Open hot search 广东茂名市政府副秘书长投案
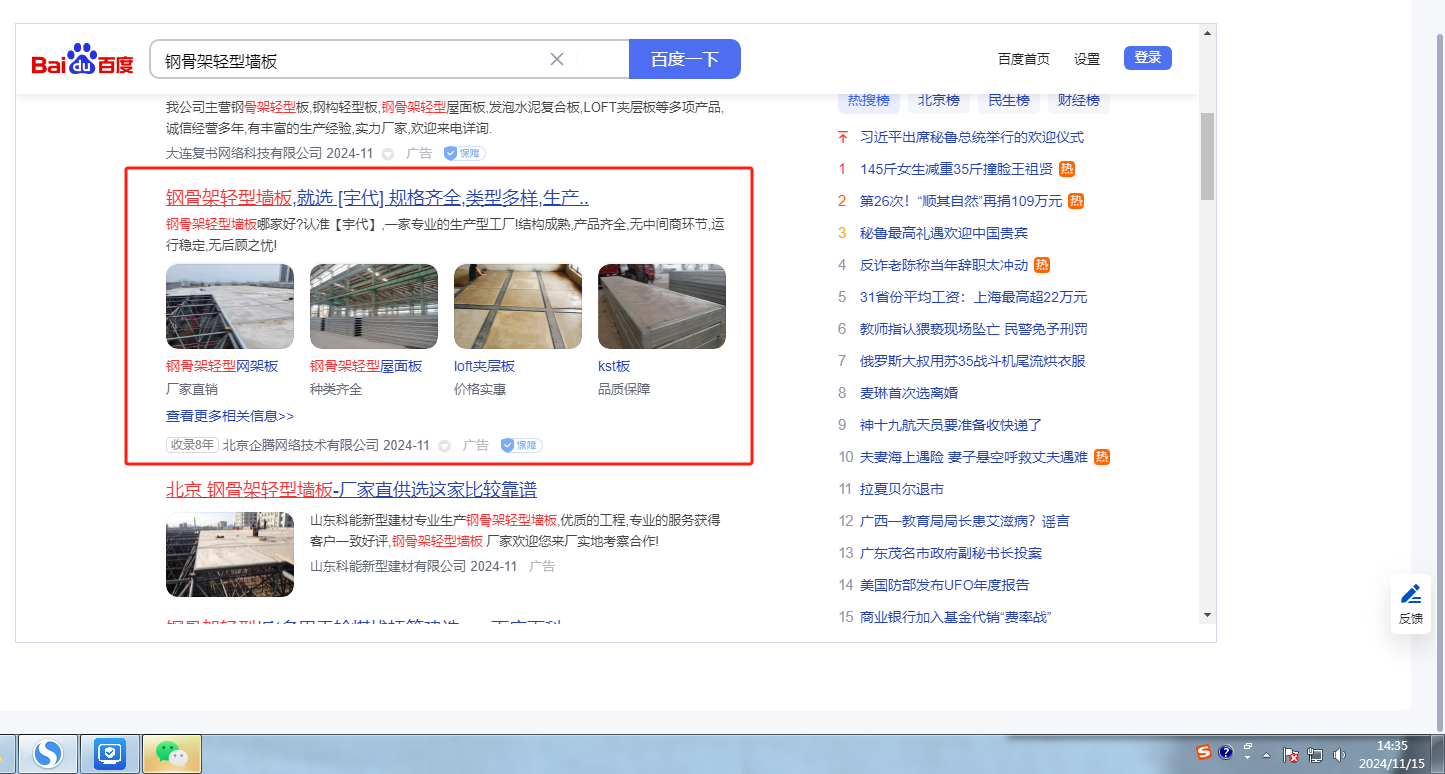The height and width of the screenshot is (774, 1445). pos(951,553)
